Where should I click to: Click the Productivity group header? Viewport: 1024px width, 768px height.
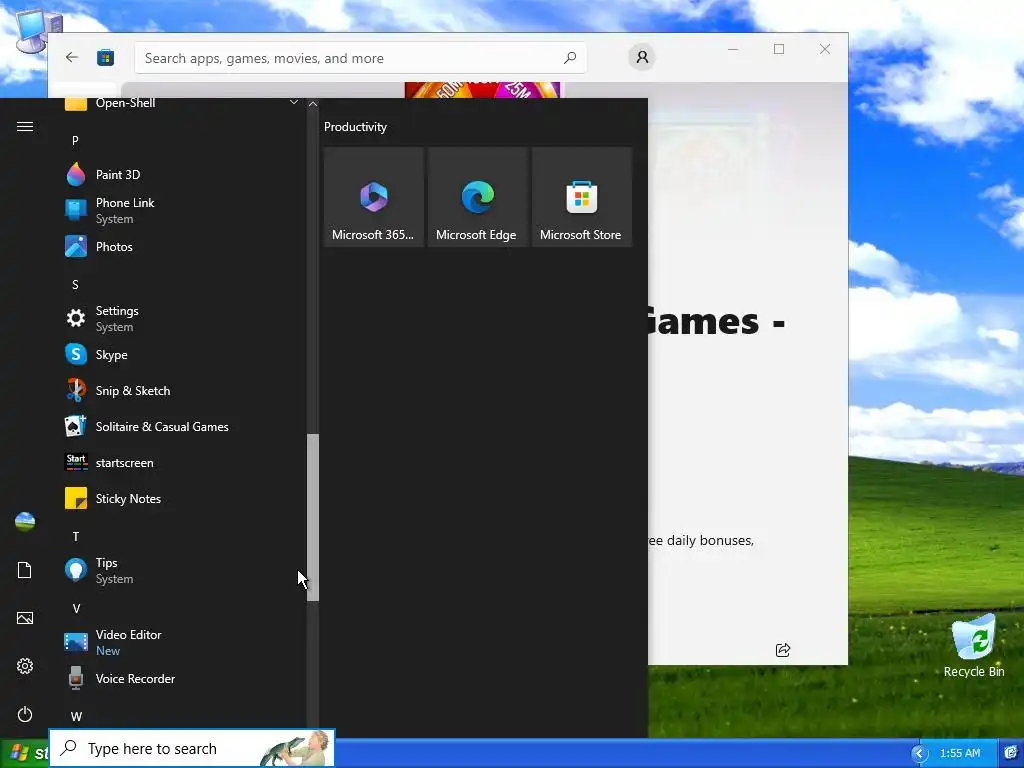[x=355, y=127]
